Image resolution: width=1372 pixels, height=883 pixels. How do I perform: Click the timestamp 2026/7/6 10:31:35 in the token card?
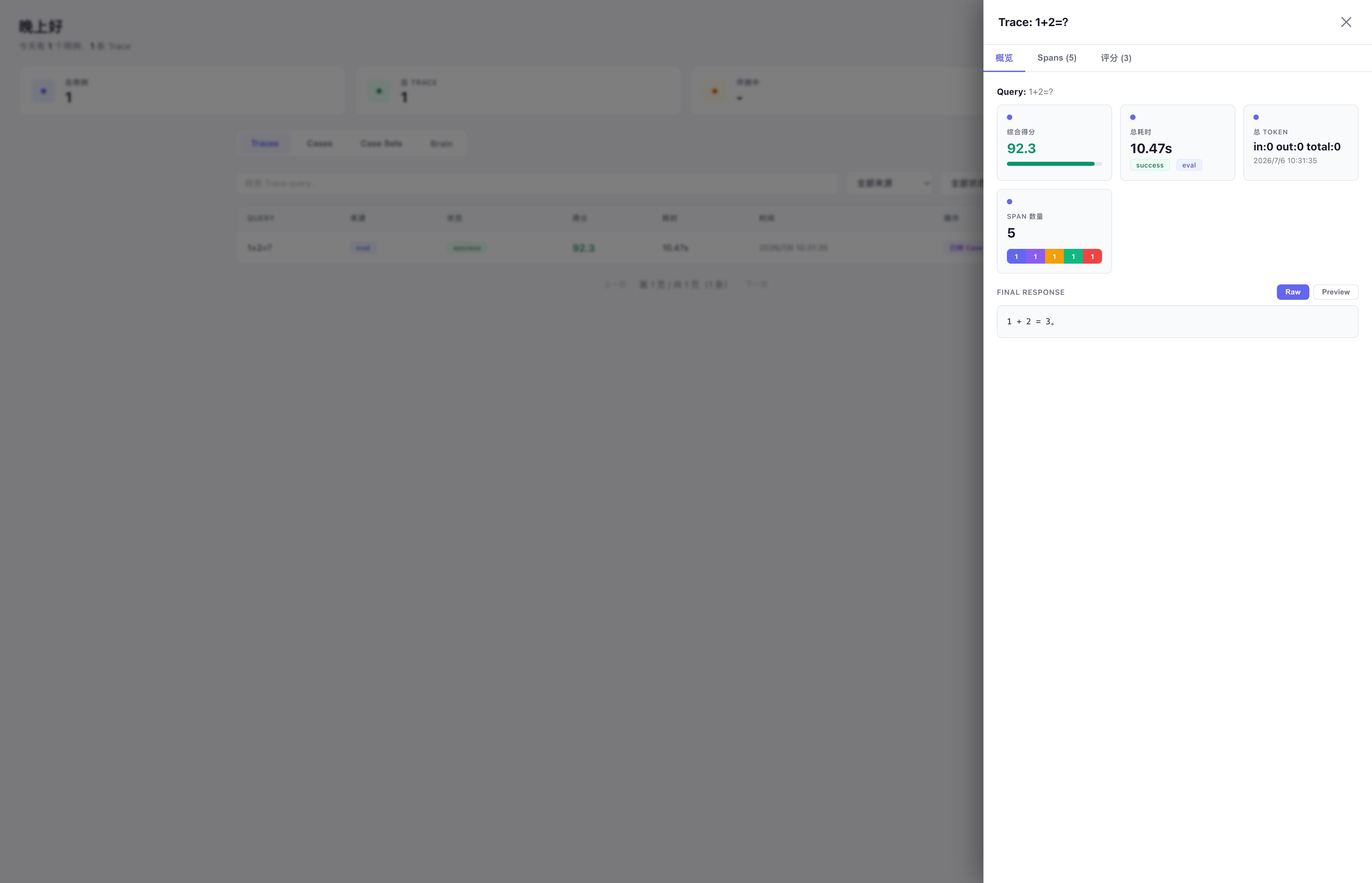[x=1285, y=160]
